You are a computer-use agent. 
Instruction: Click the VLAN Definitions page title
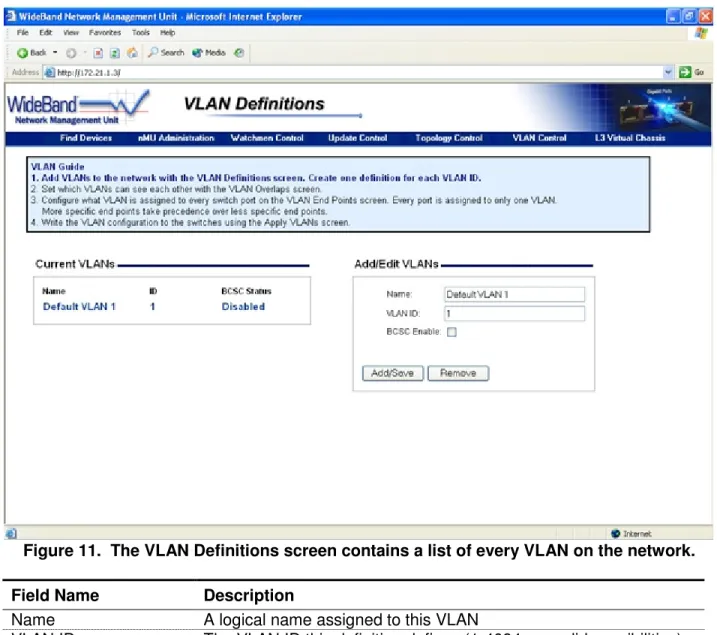[254, 104]
